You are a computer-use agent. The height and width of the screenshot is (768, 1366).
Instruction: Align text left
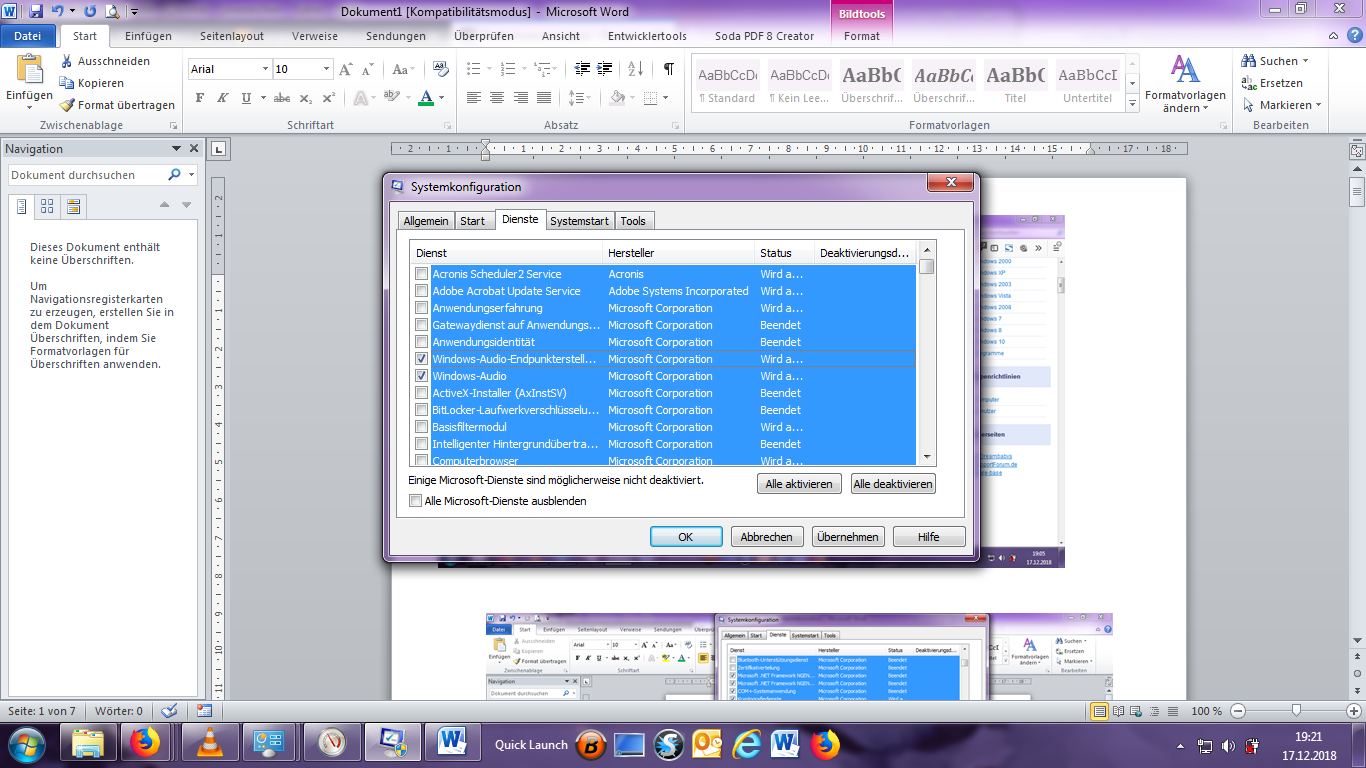pyautogui.click(x=474, y=98)
